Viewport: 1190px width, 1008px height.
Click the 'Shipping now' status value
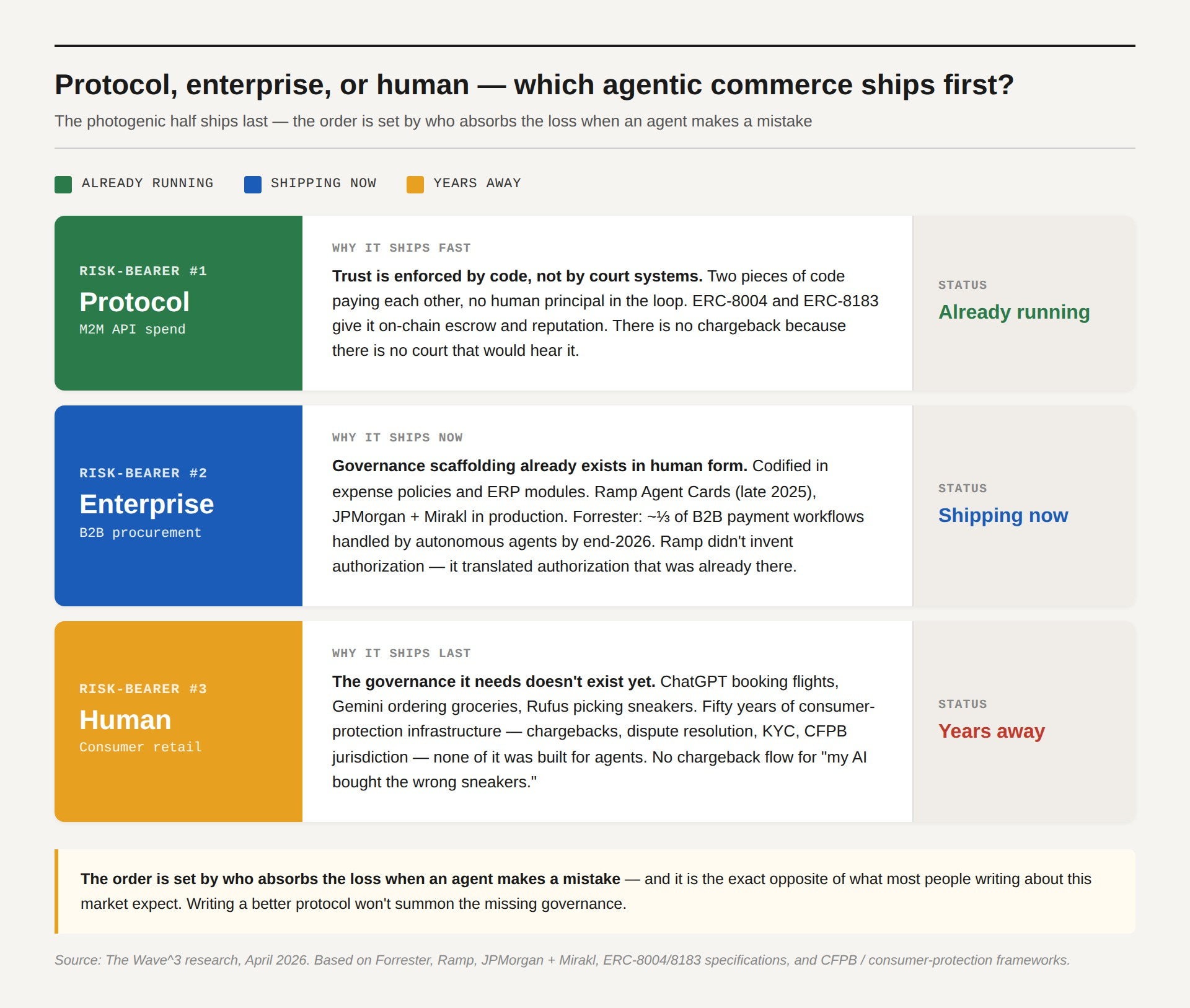[1003, 515]
